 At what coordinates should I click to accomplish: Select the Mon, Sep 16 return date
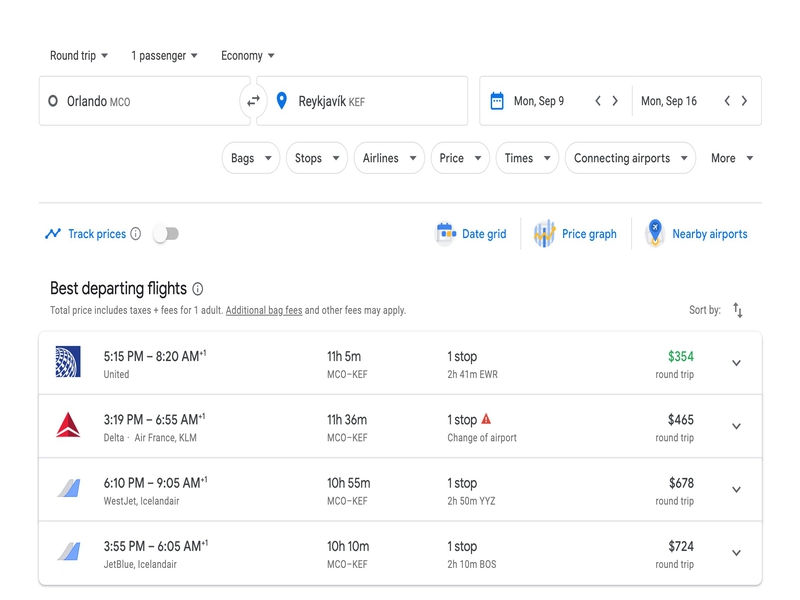(x=669, y=101)
